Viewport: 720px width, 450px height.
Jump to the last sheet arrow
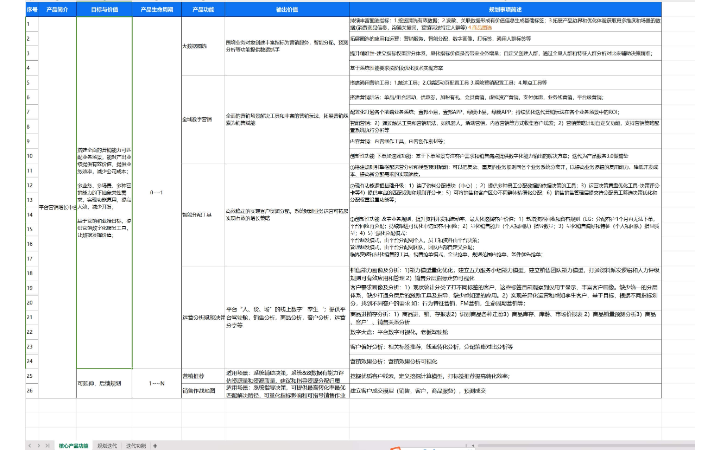click(47, 445)
